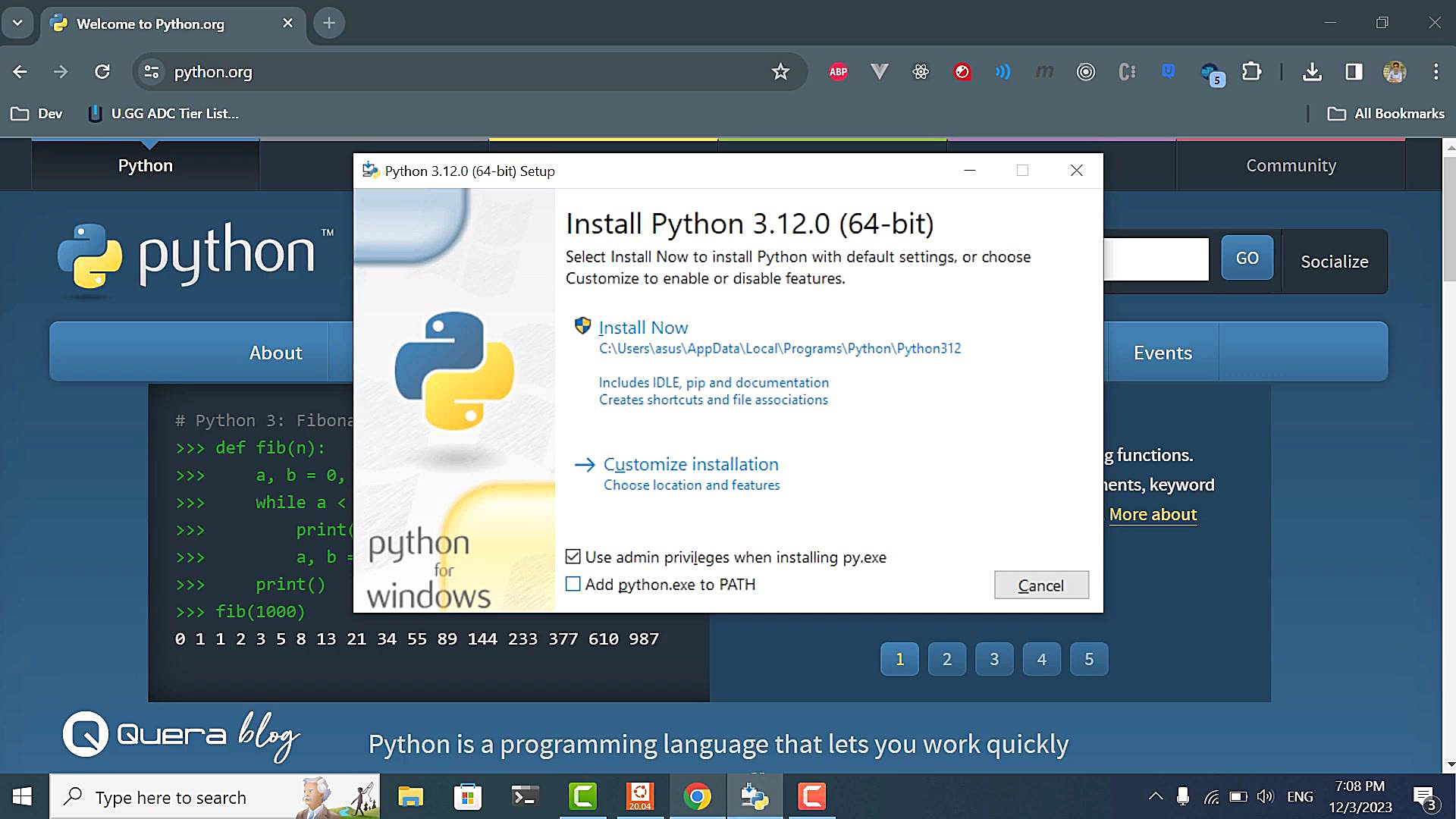Click the ENG language indicator
Screen dimensions: 1456x819
1300,797
